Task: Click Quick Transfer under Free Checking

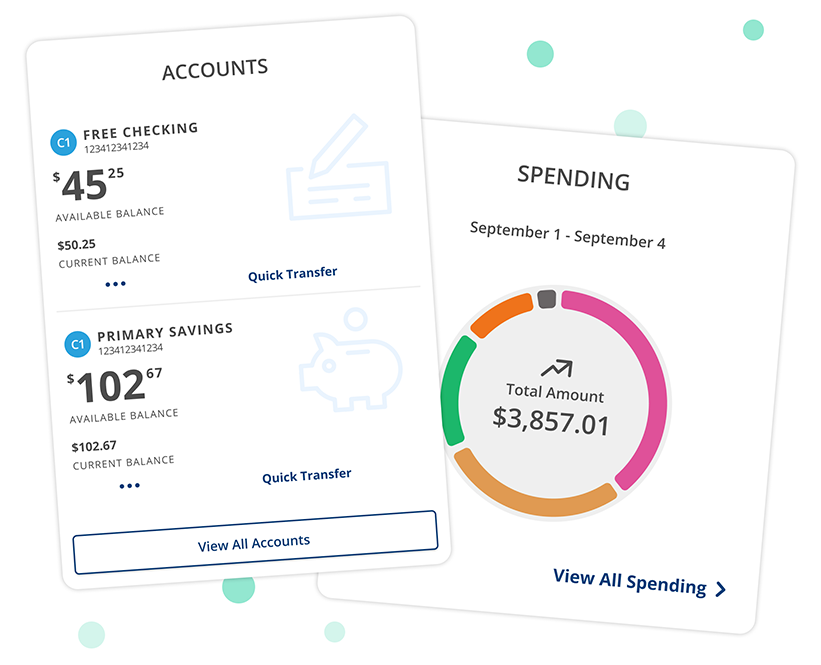Action: tap(292, 273)
